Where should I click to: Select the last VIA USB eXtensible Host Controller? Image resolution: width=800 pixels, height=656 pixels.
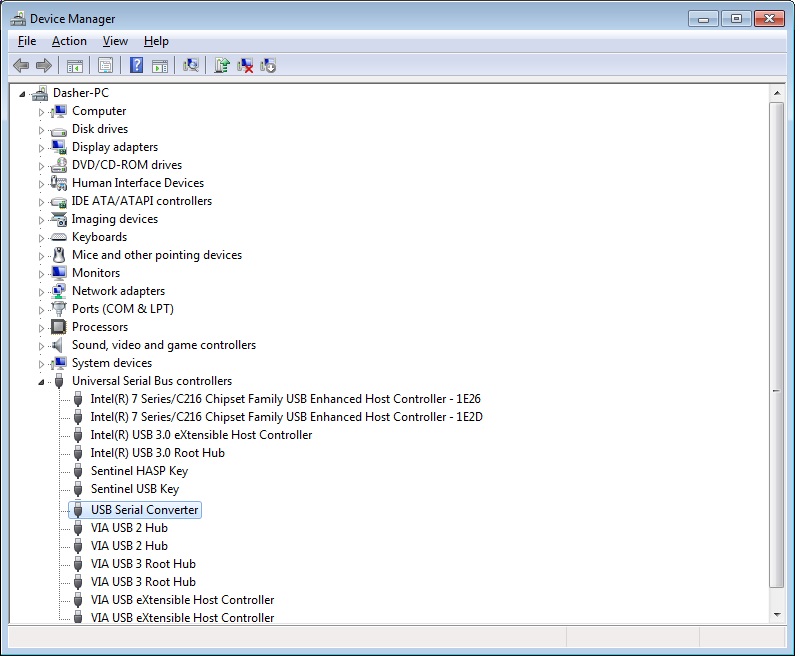(x=182, y=617)
